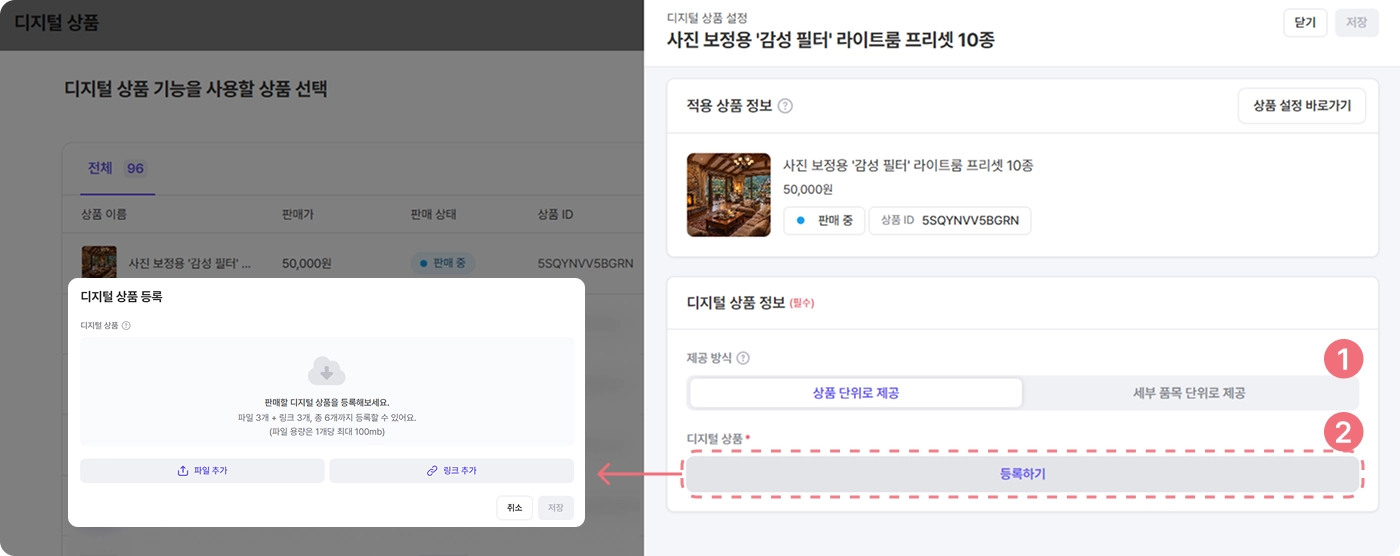
Task: Click link icon on 링크 추가 button
Action: (432, 470)
